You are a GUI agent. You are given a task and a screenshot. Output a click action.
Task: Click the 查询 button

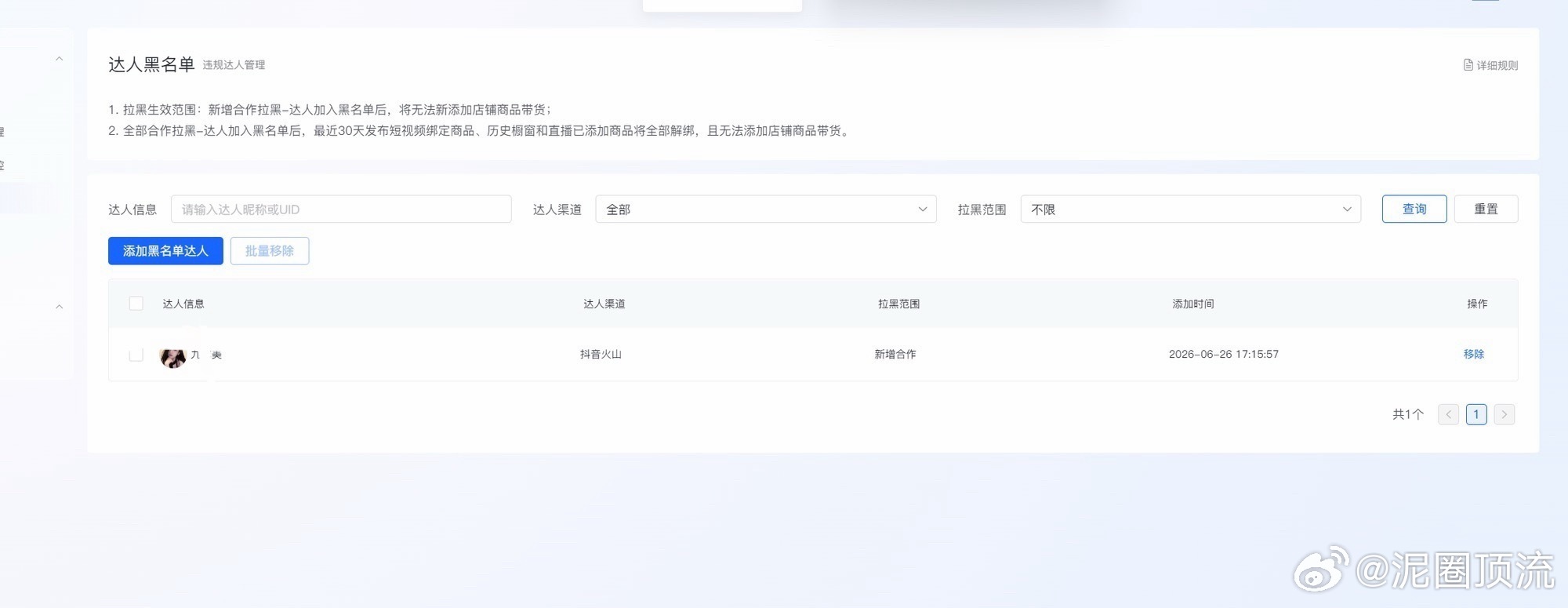coord(1414,209)
